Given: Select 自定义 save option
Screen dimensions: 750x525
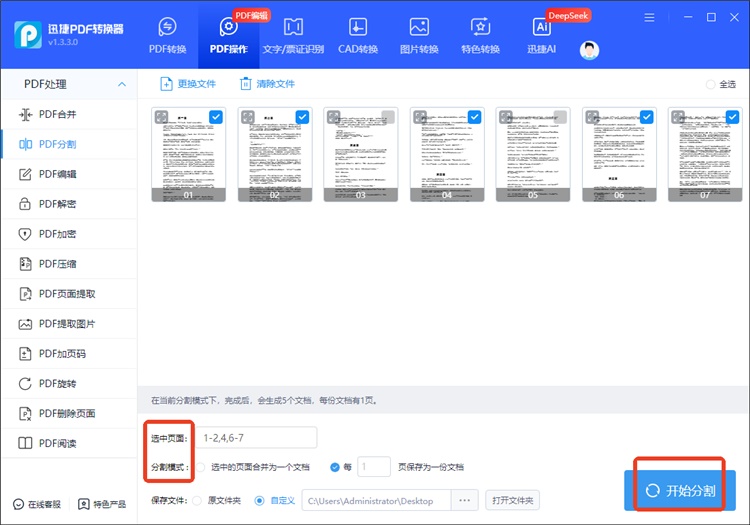Looking at the screenshot, I should tap(259, 501).
